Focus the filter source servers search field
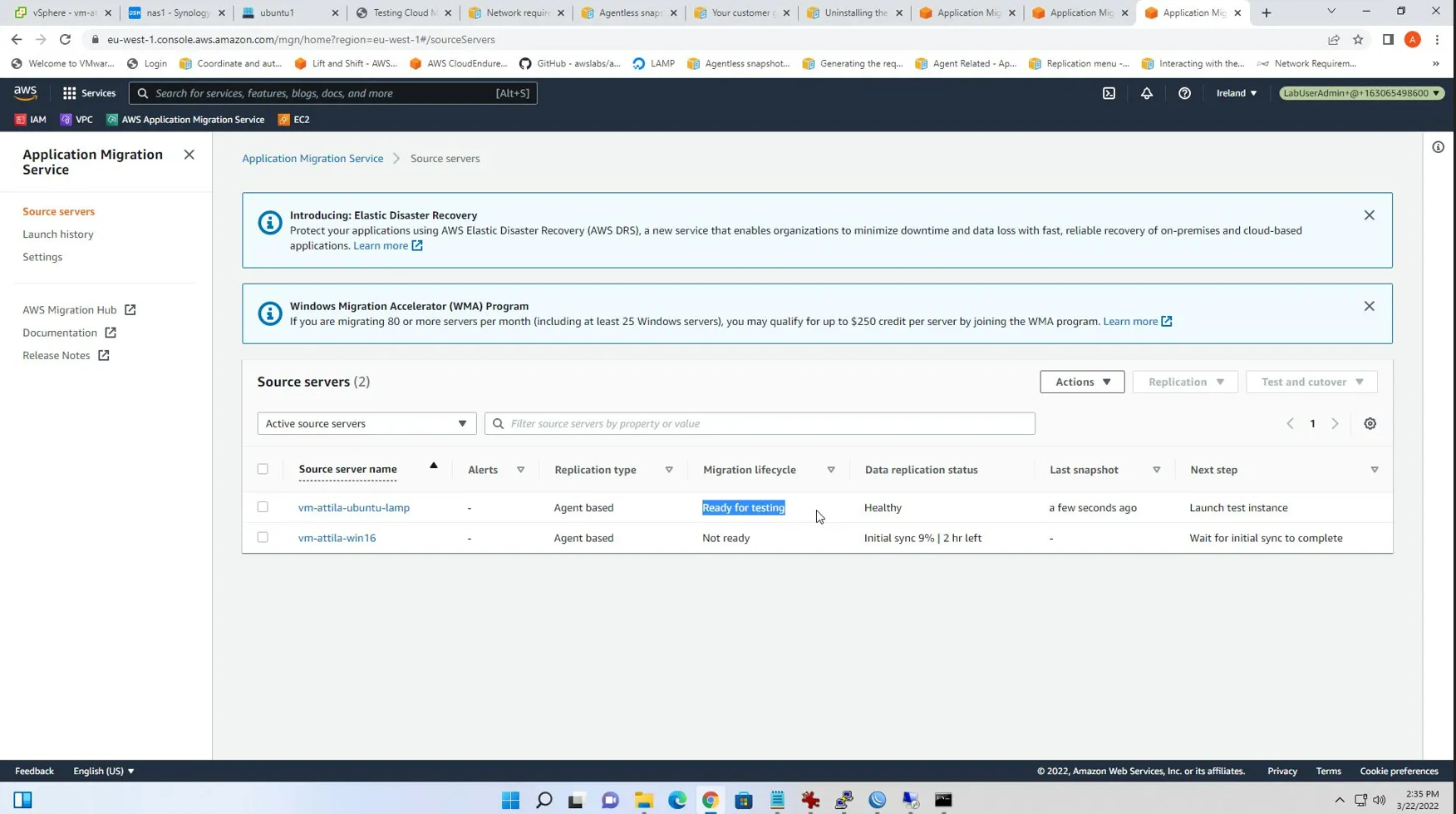Image resolution: width=1456 pixels, height=814 pixels. click(x=760, y=423)
